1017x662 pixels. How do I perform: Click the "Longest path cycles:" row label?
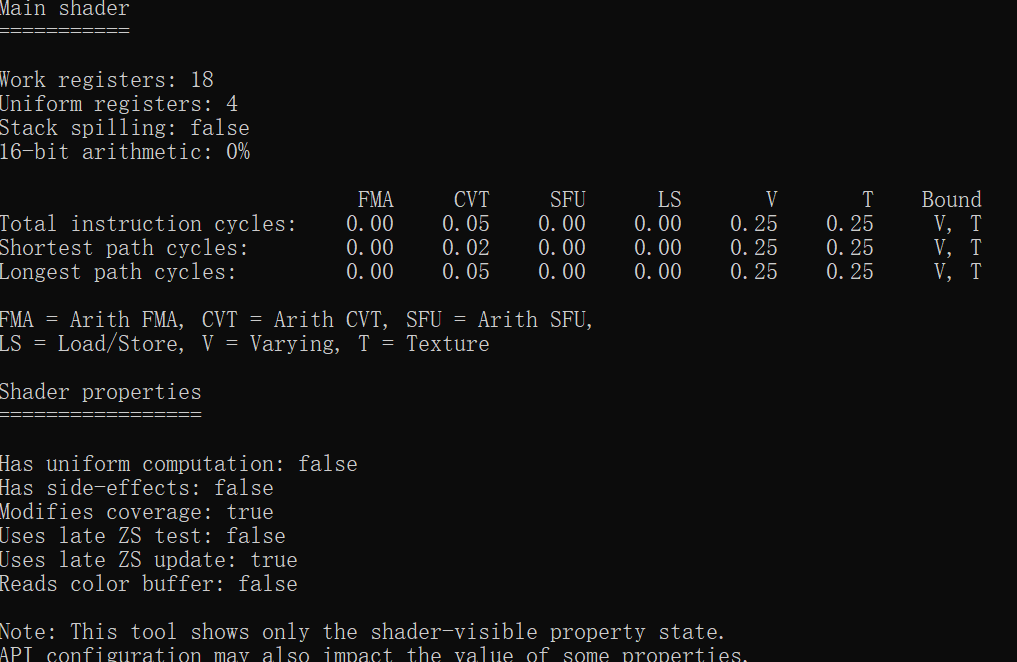click(x=118, y=272)
